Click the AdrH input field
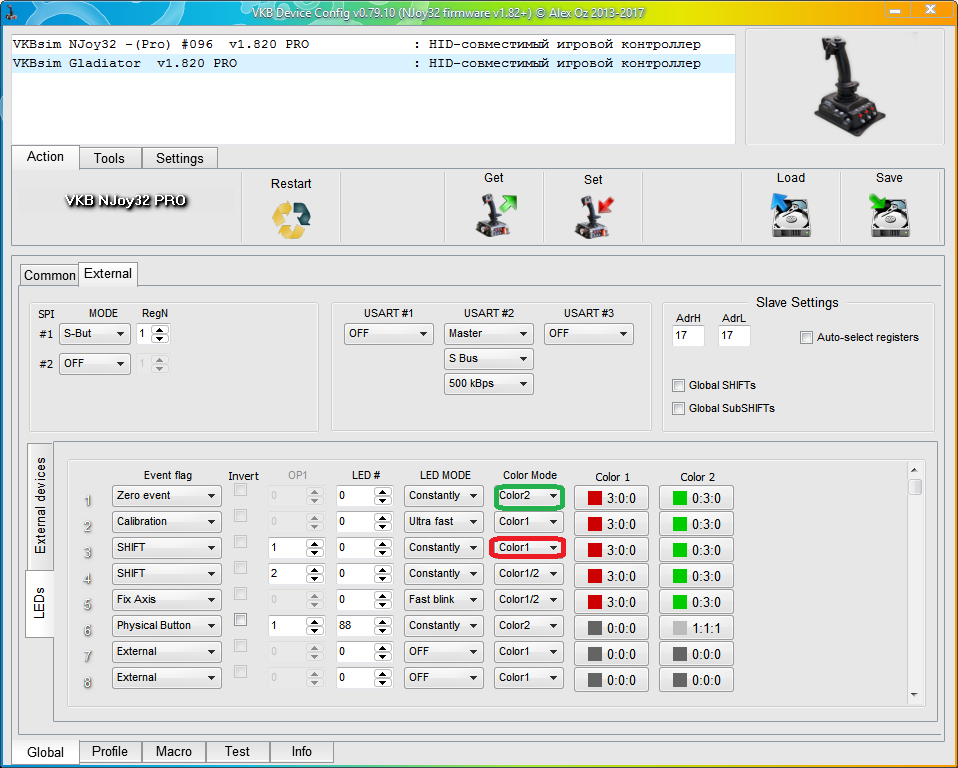958x768 pixels. (688, 335)
